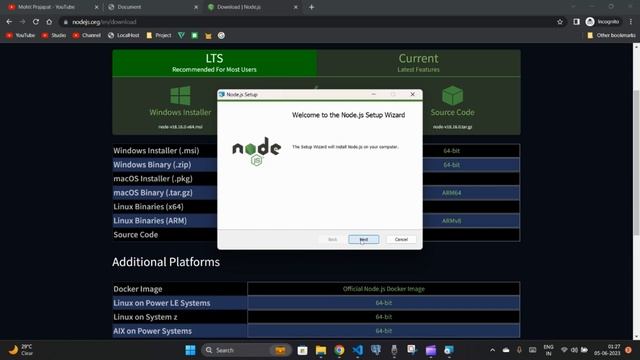Open the browser side panel
Screen dimensions: 640x360
click(576, 22)
